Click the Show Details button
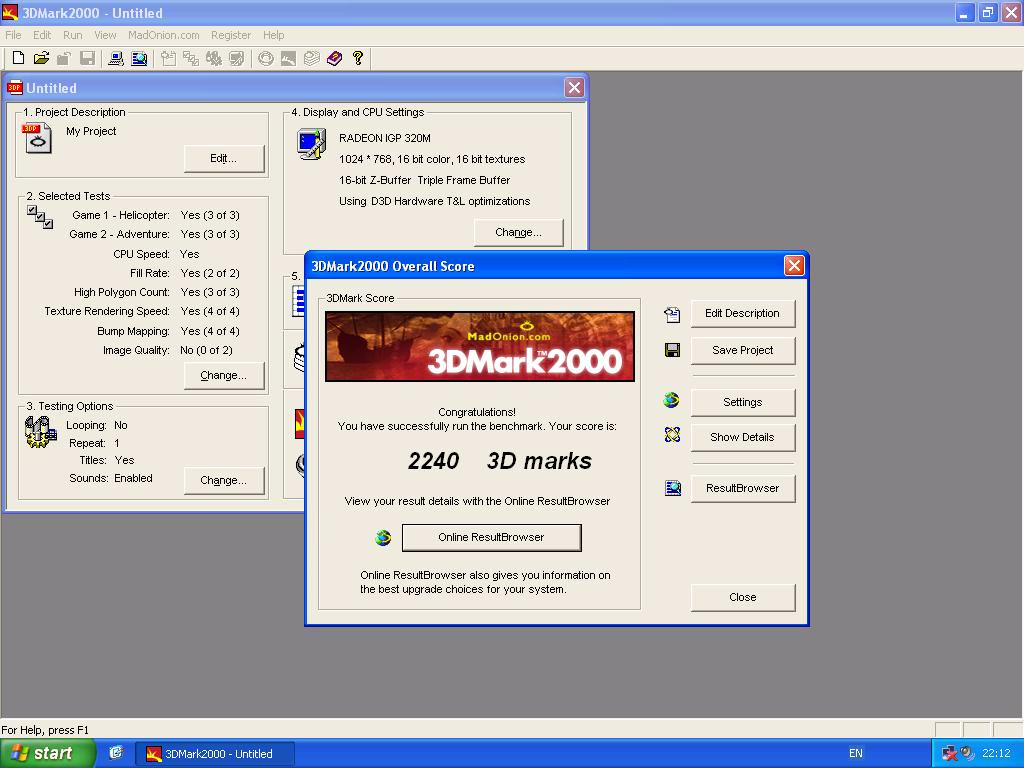1024x768 pixels. (x=743, y=437)
